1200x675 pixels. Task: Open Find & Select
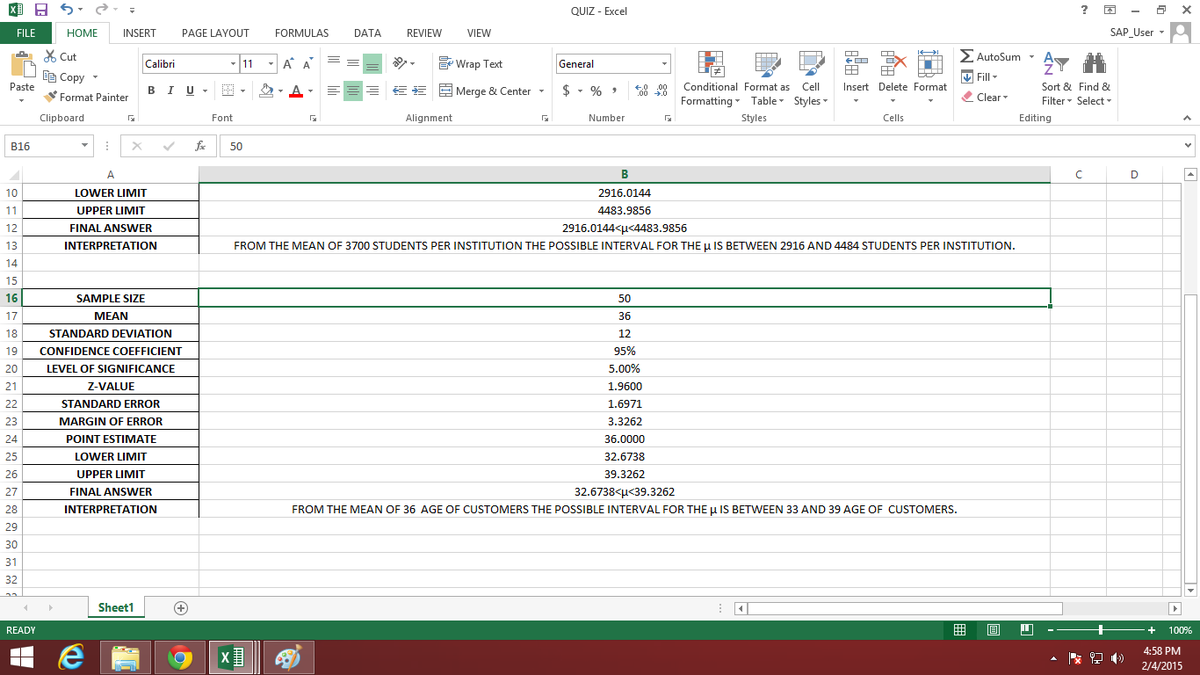(x=1092, y=78)
